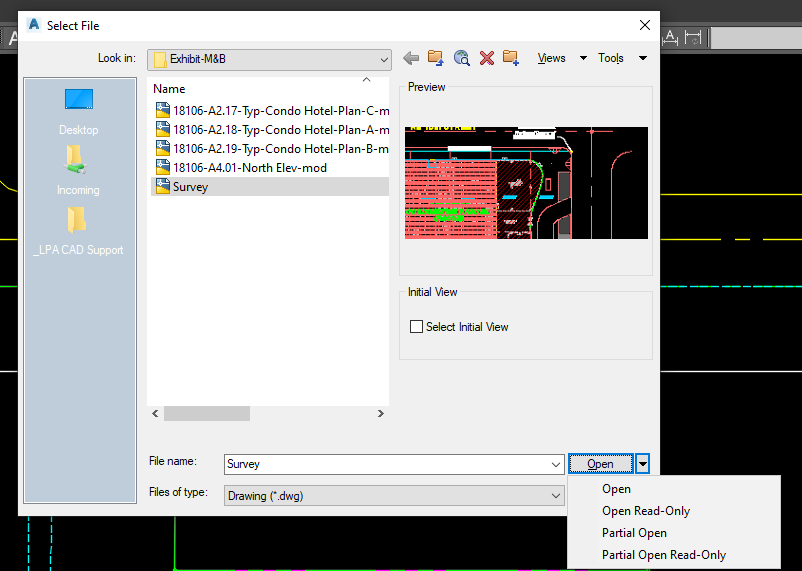This screenshot has height=571, width=802.
Task: Expand the Look in folder dropdown
Action: coord(384,60)
